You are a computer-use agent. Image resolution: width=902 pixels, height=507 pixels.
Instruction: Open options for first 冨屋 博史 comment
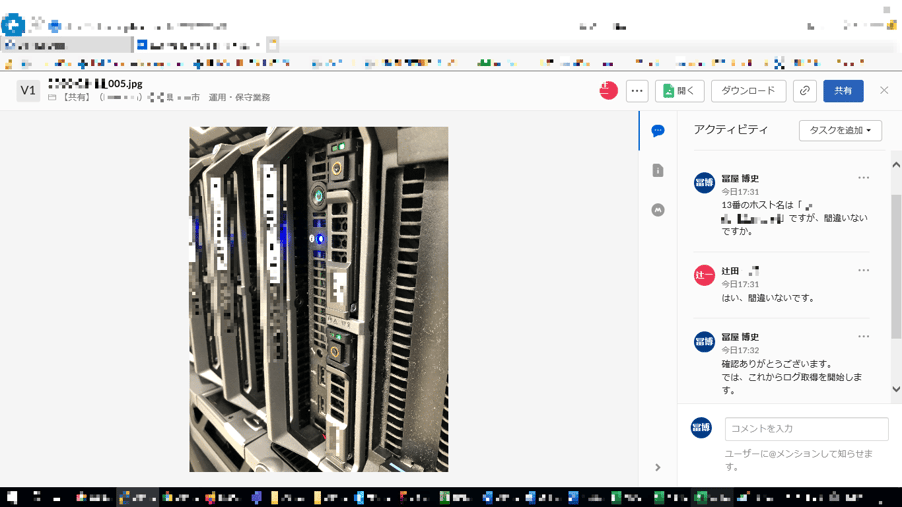(864, 178)
